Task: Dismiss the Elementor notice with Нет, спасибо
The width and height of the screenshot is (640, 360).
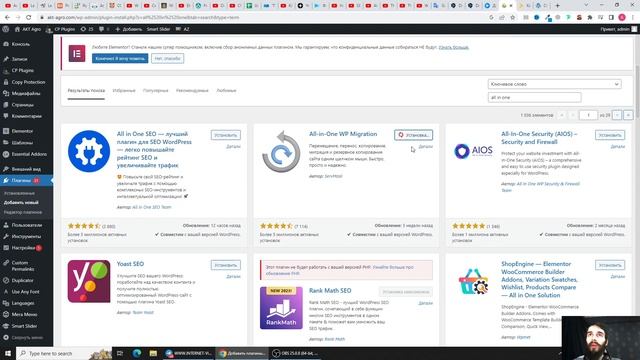Action: [x=167, y=59]
